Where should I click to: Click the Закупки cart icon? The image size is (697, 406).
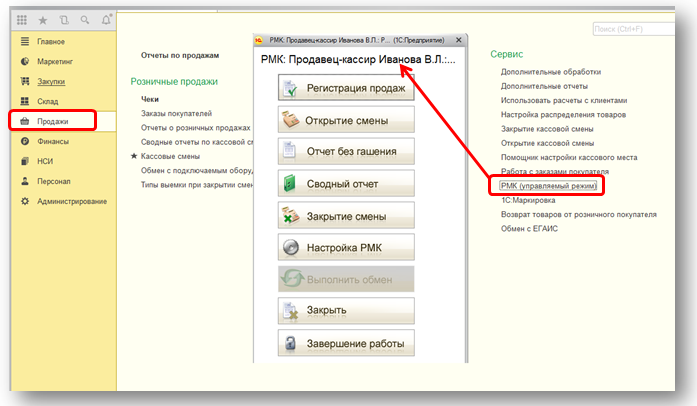[x=25, y=81]
